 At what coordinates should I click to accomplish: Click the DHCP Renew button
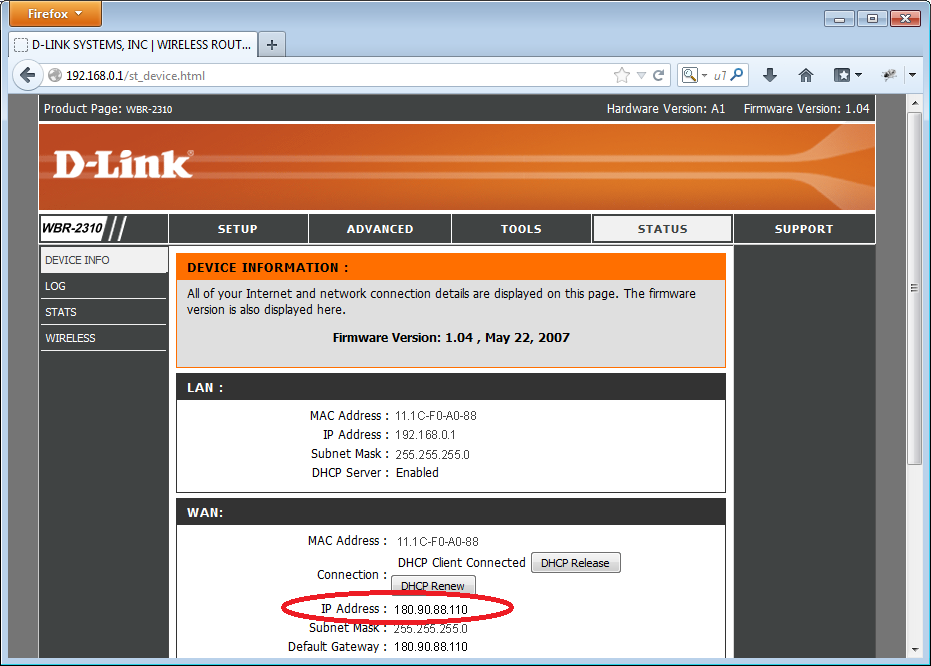(433, 585)
